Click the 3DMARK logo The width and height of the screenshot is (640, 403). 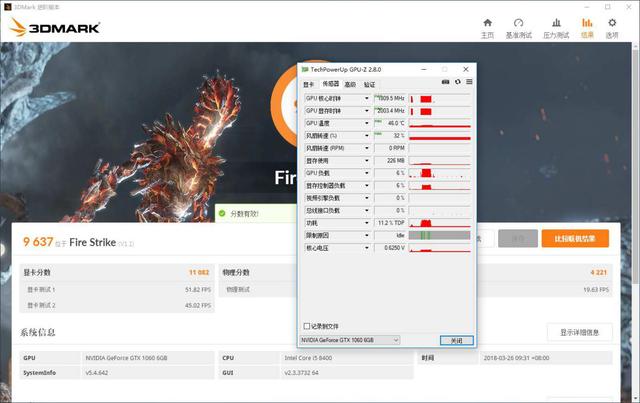click(x=55, y=27)
